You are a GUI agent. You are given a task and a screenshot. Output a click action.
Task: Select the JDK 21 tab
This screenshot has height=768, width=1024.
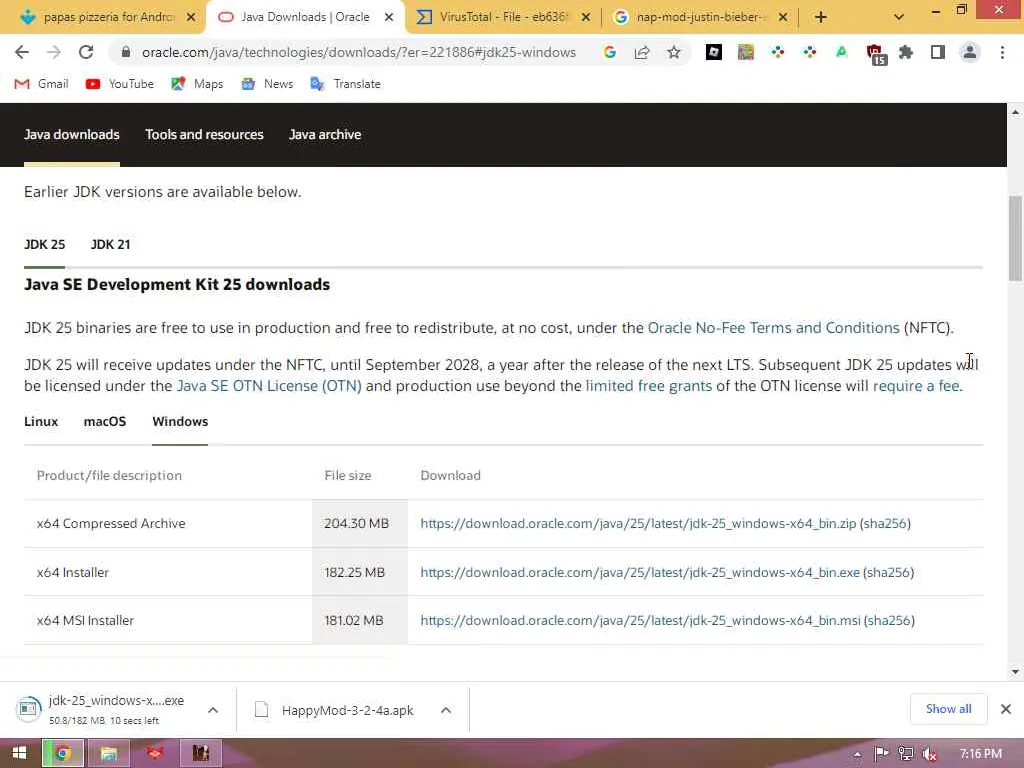(x=110, y=244)
